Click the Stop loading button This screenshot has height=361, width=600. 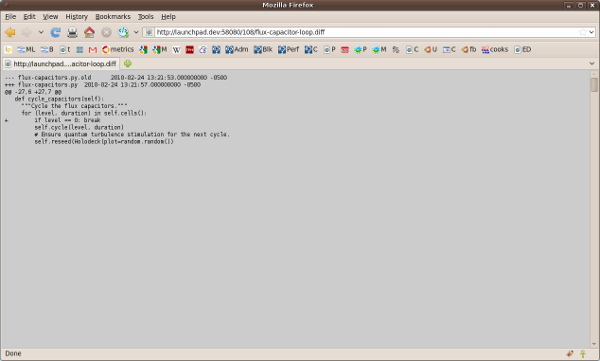click(x=106, y=33)
